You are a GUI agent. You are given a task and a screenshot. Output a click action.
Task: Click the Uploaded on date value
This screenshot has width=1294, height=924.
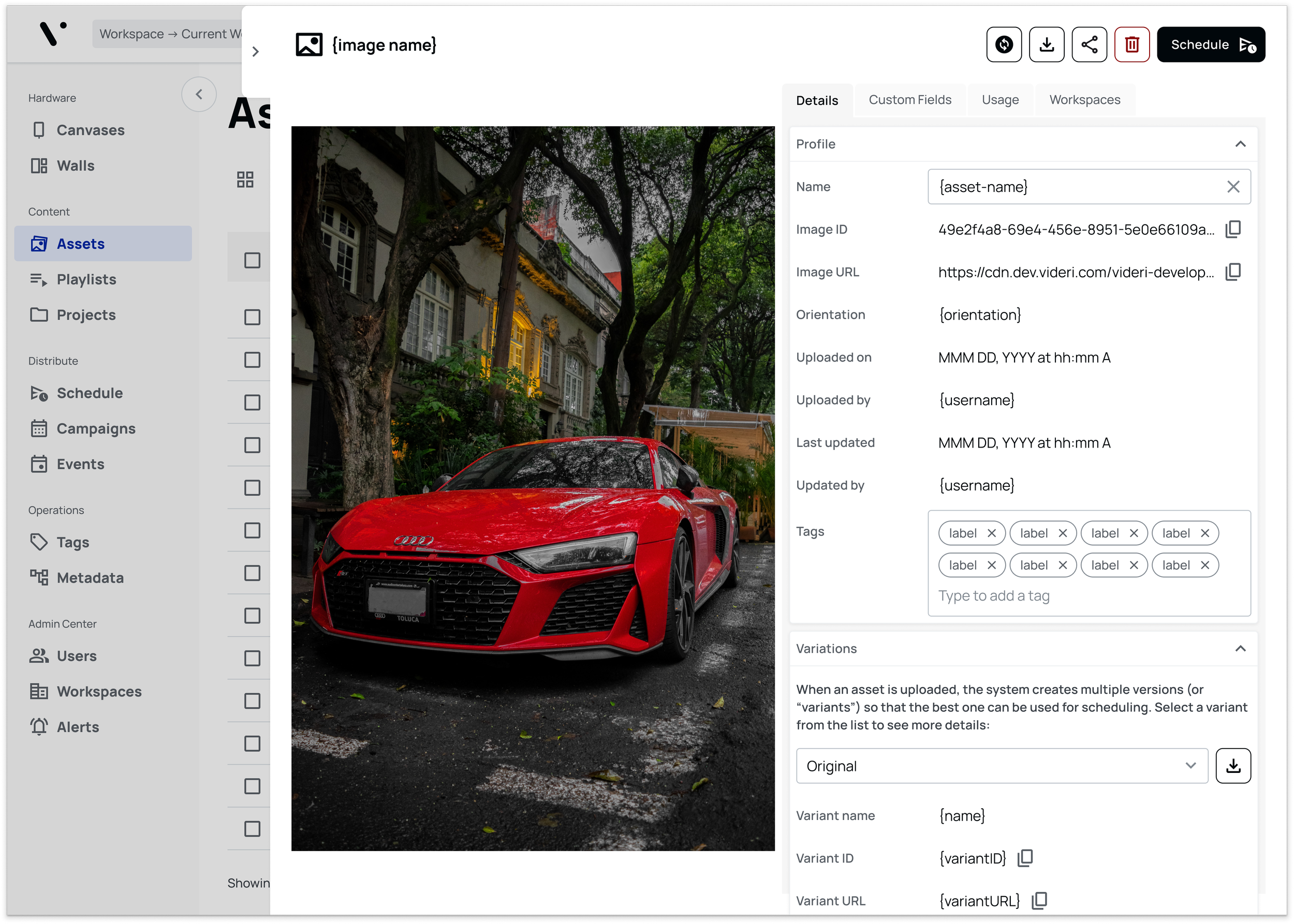[1024, 357]
